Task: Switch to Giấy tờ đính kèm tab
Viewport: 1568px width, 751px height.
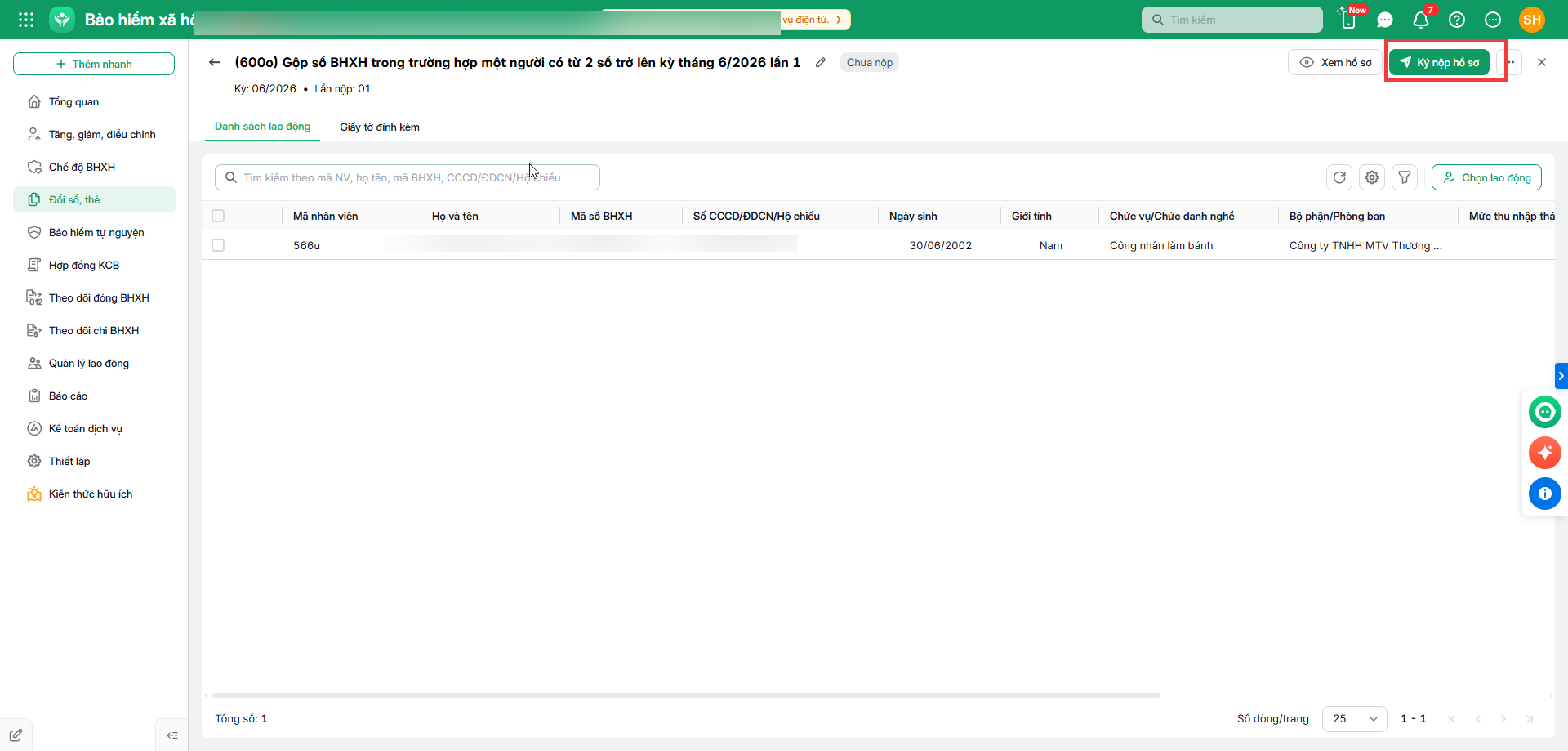Action: [380, 127]
